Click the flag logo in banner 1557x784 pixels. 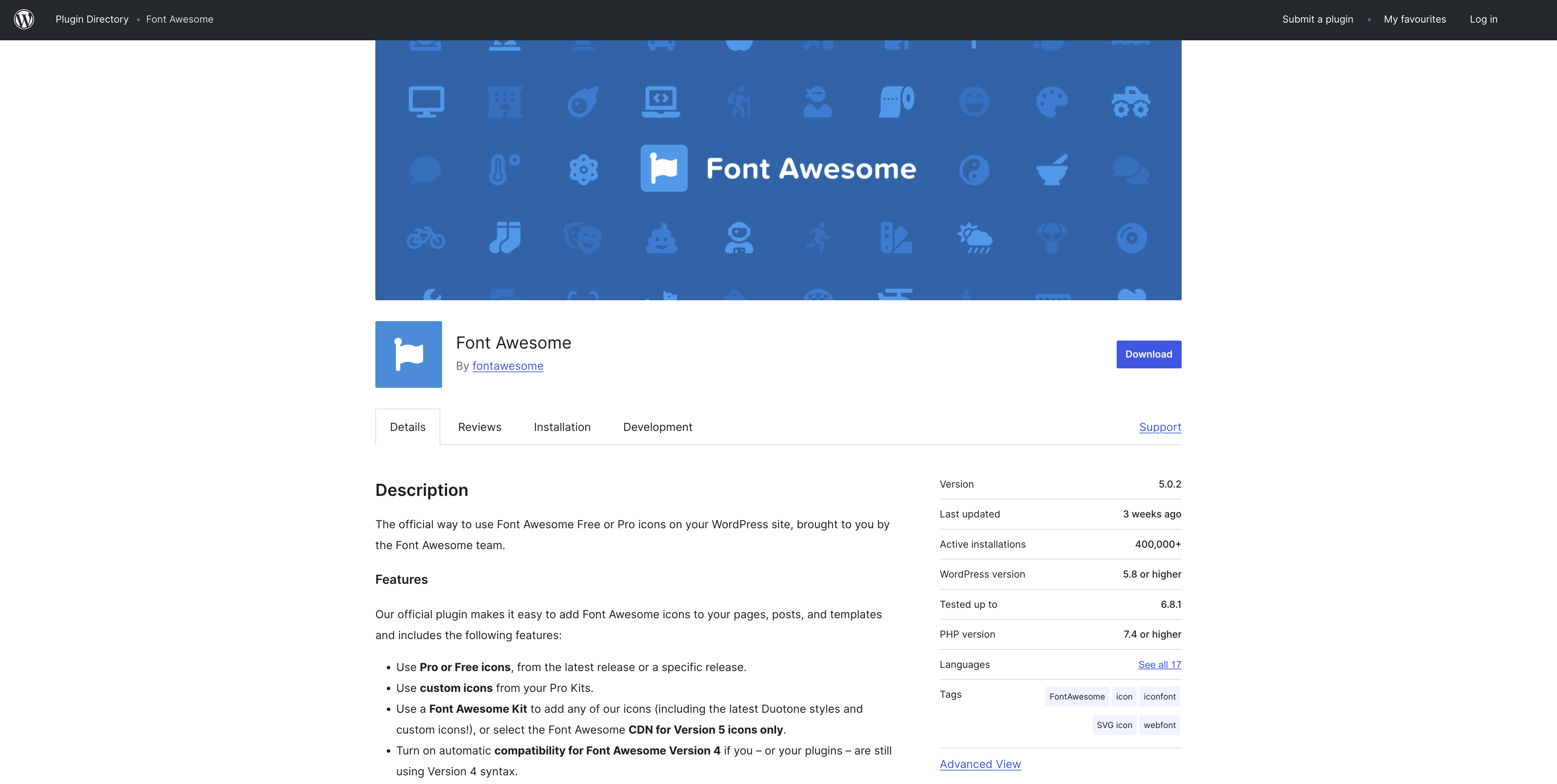pos(664,168)
